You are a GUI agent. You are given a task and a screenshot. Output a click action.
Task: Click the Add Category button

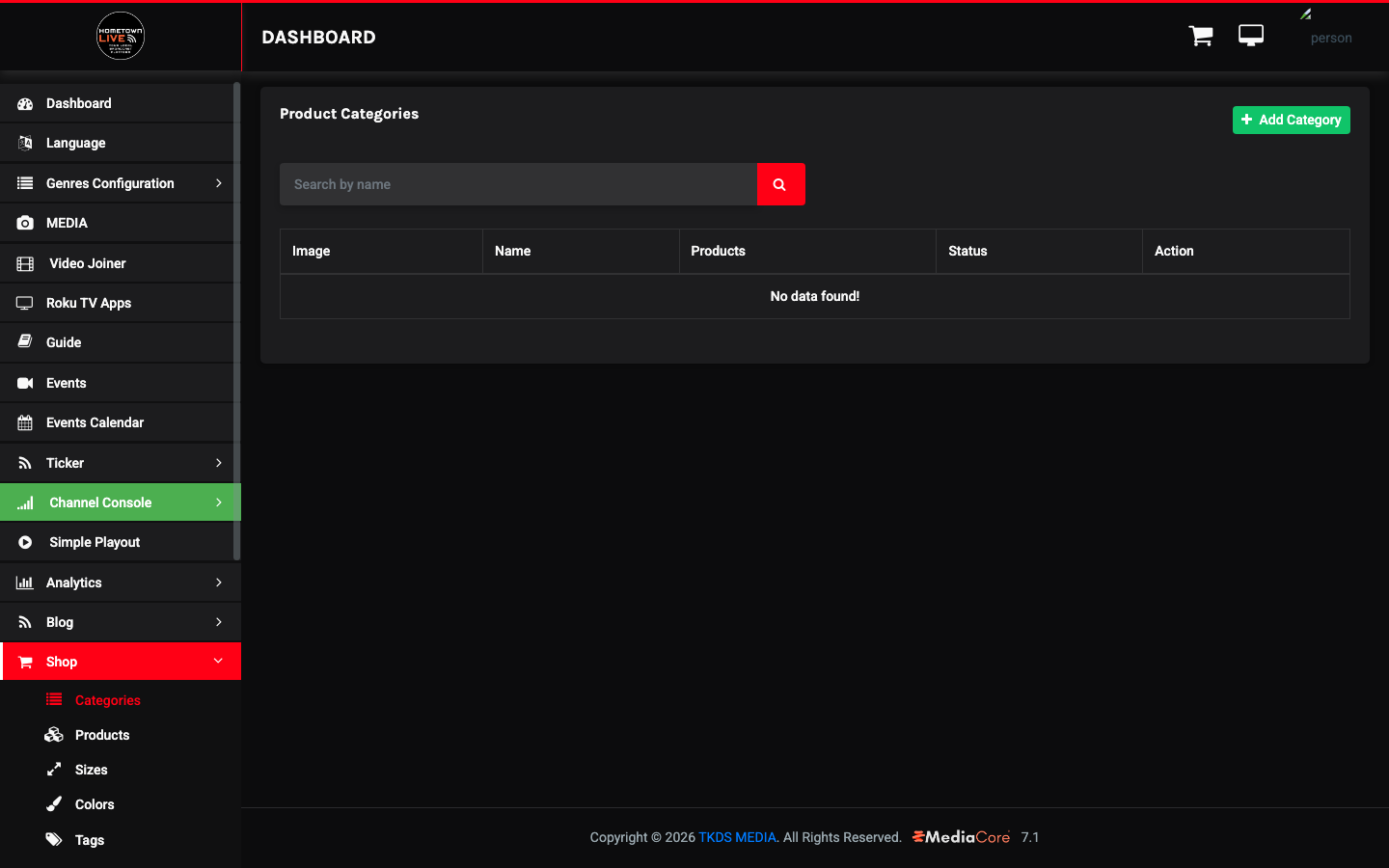(x=1292, y=120)
